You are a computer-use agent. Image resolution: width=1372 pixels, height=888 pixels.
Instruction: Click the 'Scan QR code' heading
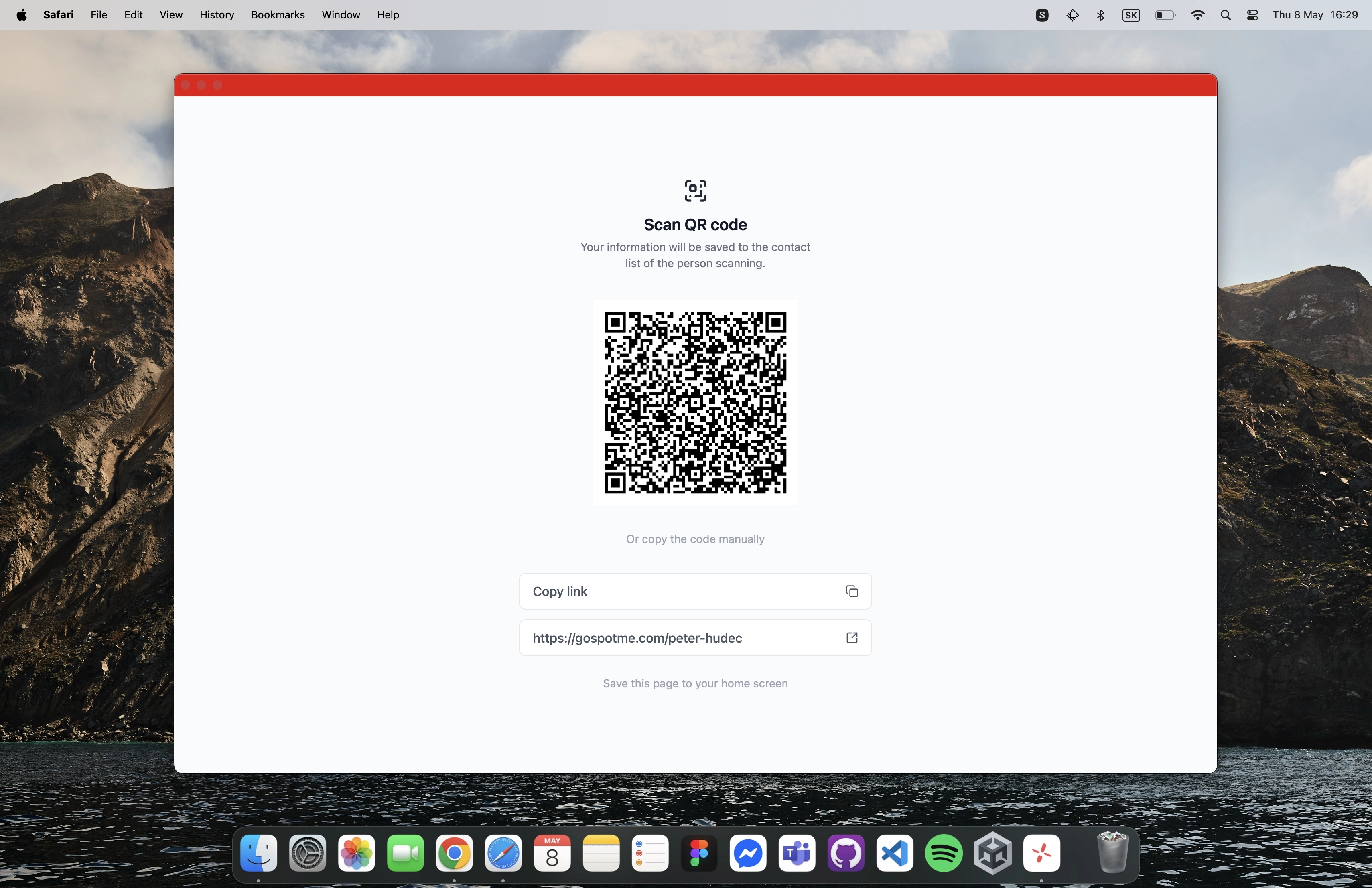click(x=695, y=225)
